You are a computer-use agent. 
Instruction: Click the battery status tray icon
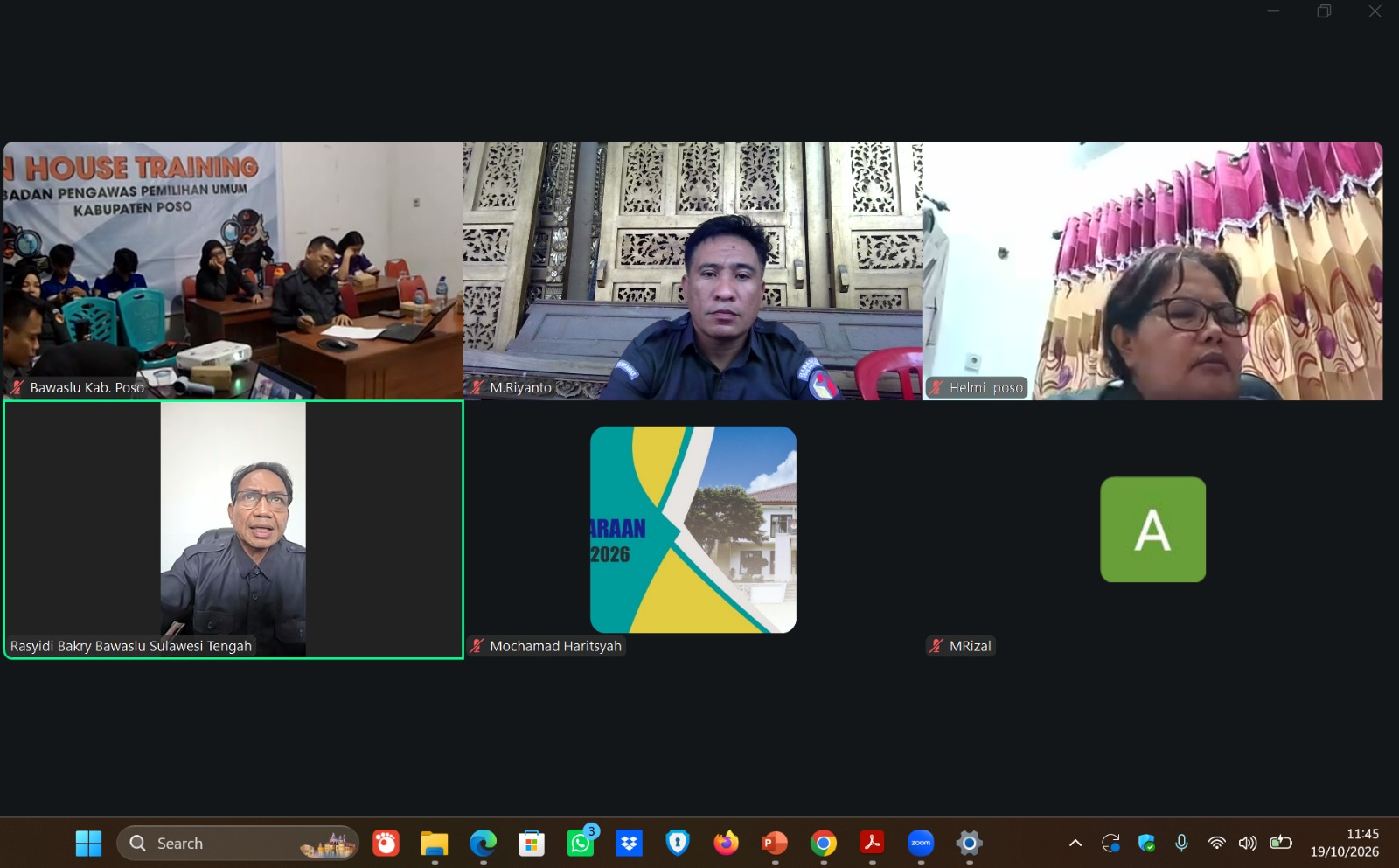[1281, 844]
